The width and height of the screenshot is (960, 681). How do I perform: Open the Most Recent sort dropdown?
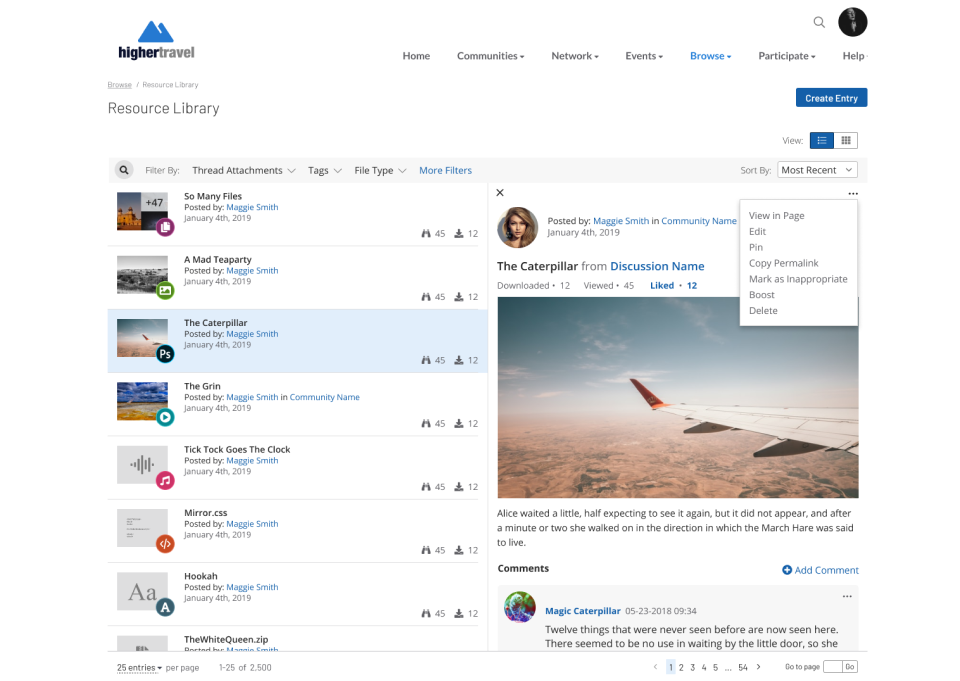pos(817,170)
